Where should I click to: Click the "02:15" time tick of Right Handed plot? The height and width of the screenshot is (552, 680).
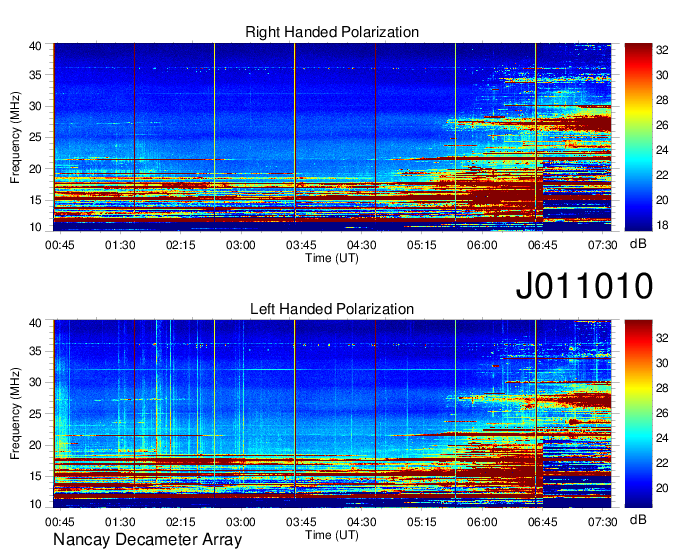(180, 245)
